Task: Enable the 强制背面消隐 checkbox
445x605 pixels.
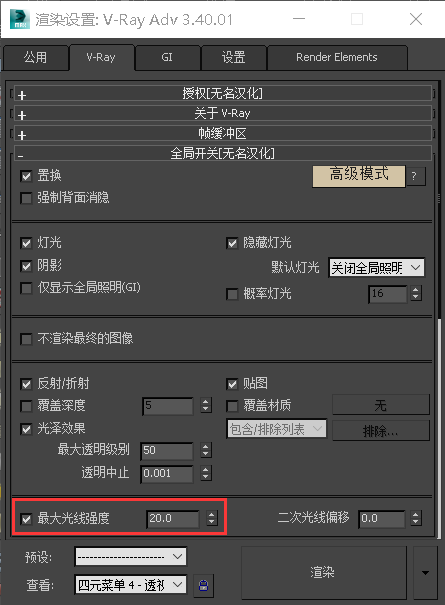Action: click(26, 198)
